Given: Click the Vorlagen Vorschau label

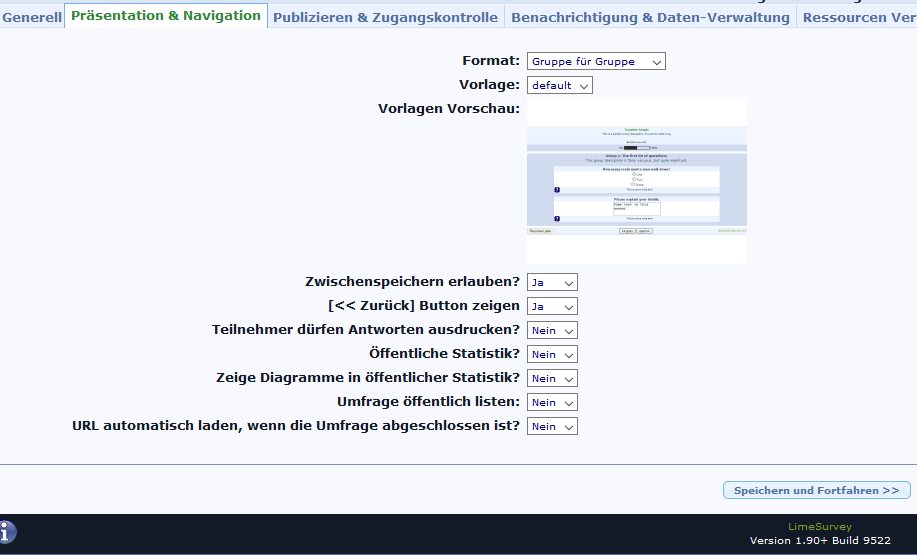Looking at the screenshot, I should click(x=448, y=108).
